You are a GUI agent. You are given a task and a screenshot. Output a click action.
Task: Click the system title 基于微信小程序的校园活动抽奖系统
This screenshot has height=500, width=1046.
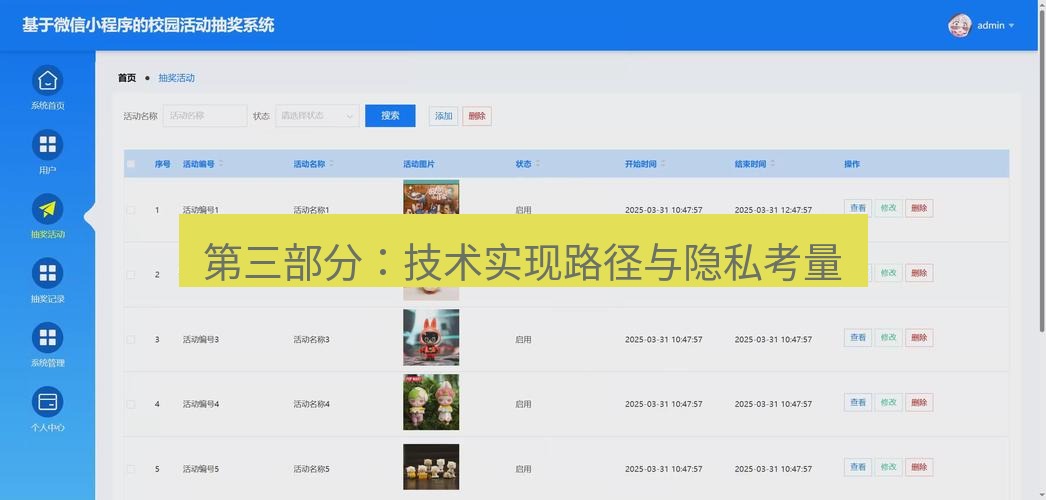148,25
